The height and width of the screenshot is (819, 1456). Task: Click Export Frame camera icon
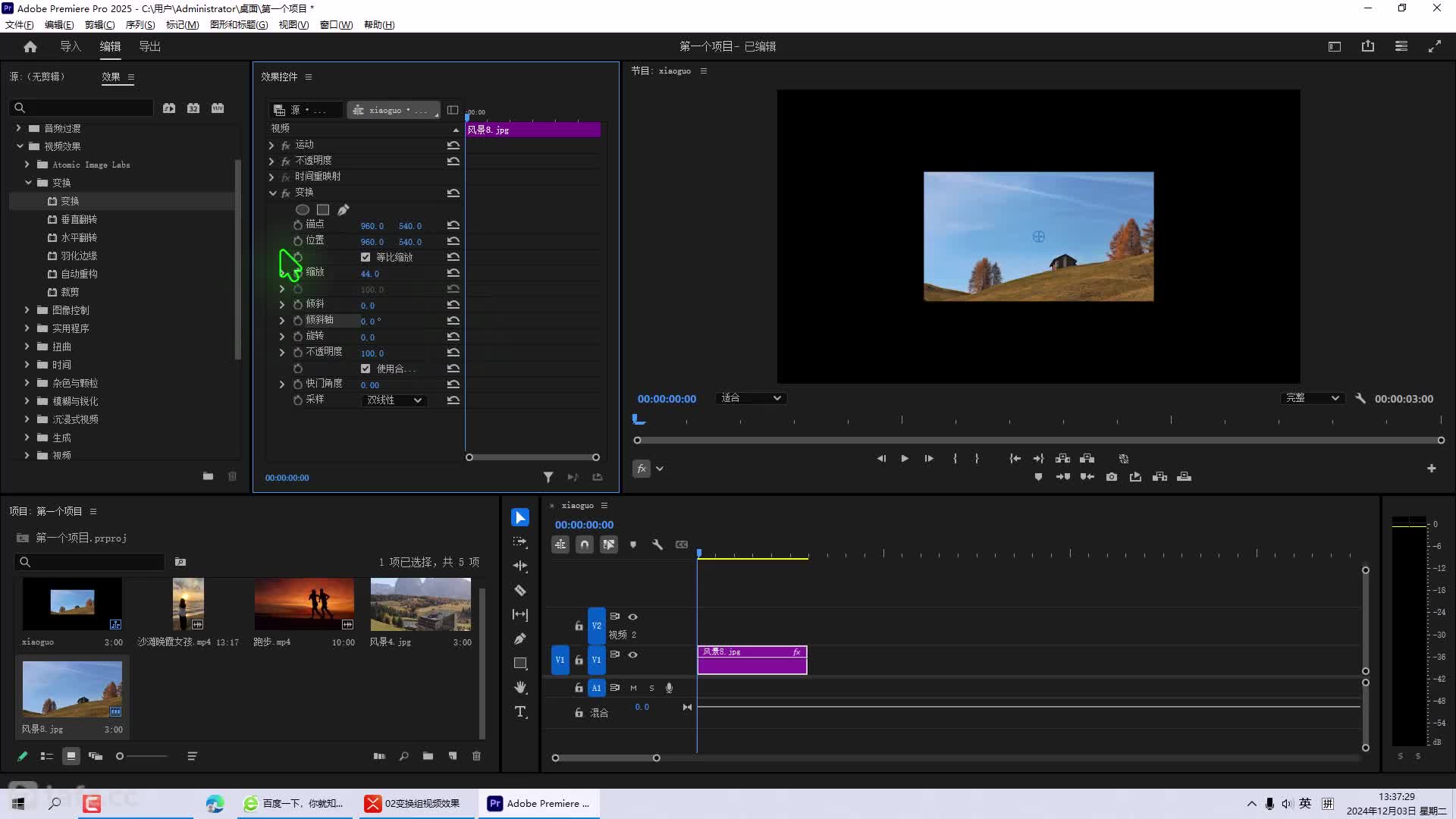click(x=1112, y=477)
